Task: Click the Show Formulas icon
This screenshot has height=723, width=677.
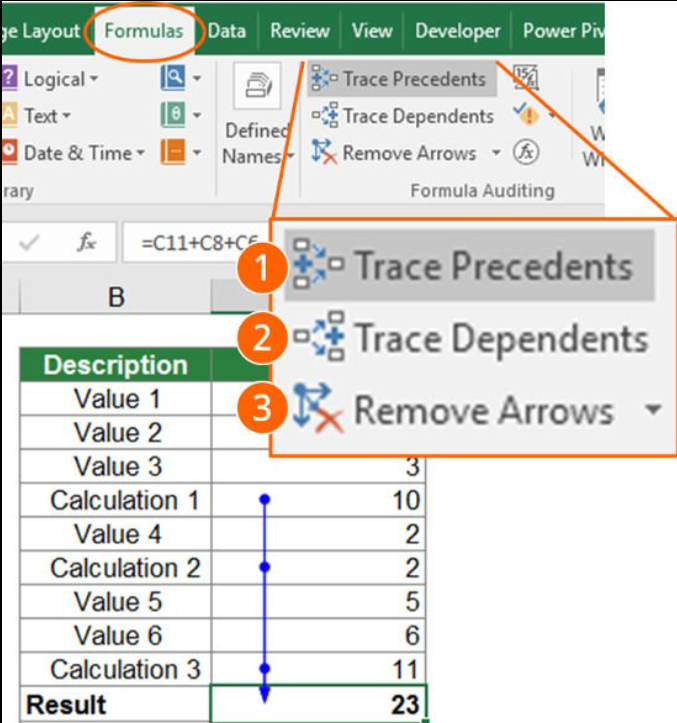Action: point(526,78)
